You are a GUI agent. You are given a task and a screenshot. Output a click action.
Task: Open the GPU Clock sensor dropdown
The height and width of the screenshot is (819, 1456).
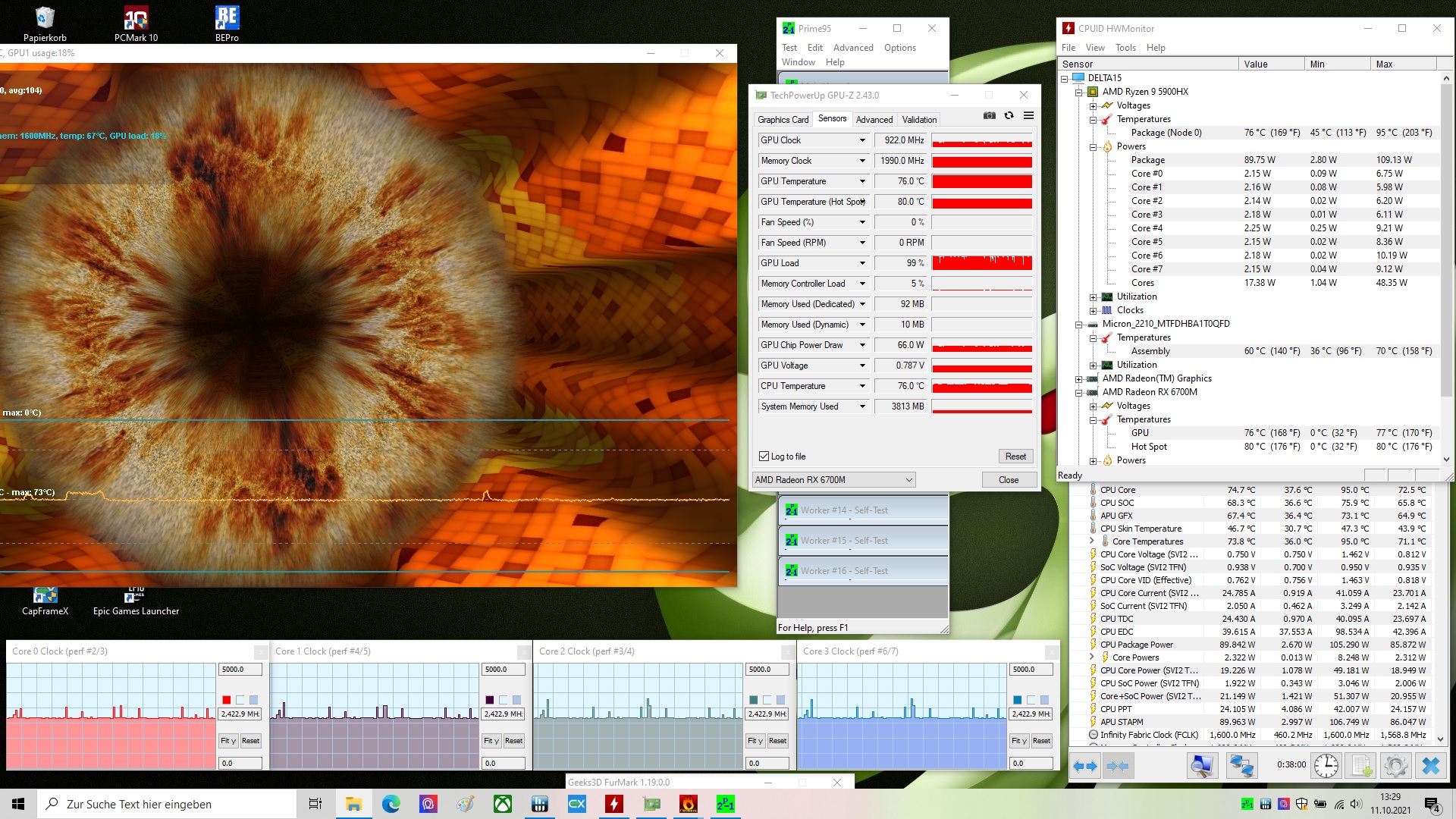(862, 140)
